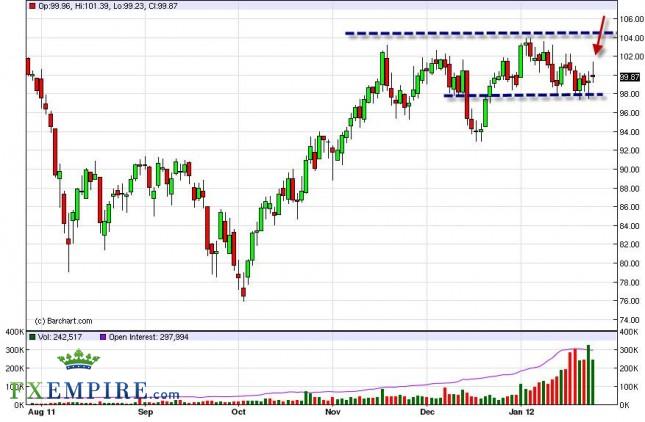Click the Dec label on the time axis
This screenshot has height=422, width=645.
pyautogui.click(x=428, y=411)
